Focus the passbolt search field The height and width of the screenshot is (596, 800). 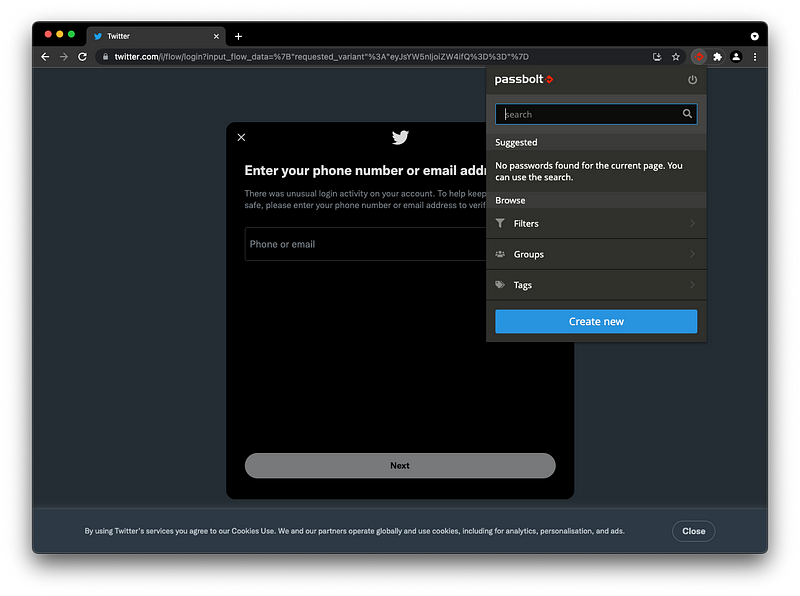coord(596,114)
